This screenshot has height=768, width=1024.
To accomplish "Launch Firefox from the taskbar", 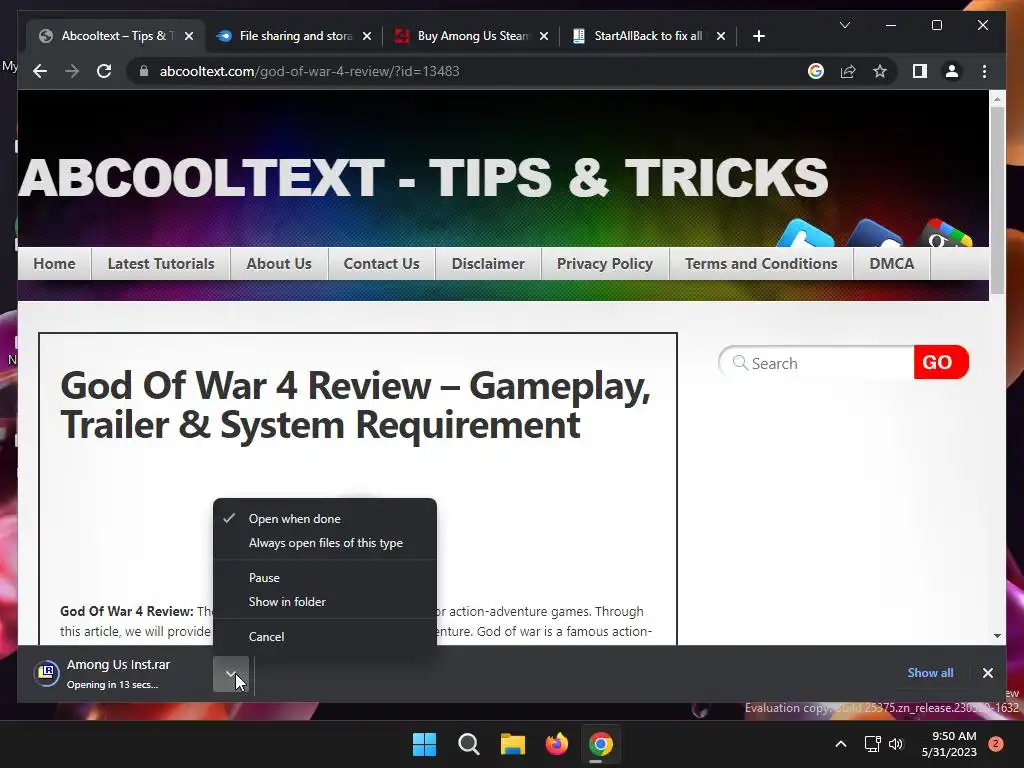I will tap(556, 744).
